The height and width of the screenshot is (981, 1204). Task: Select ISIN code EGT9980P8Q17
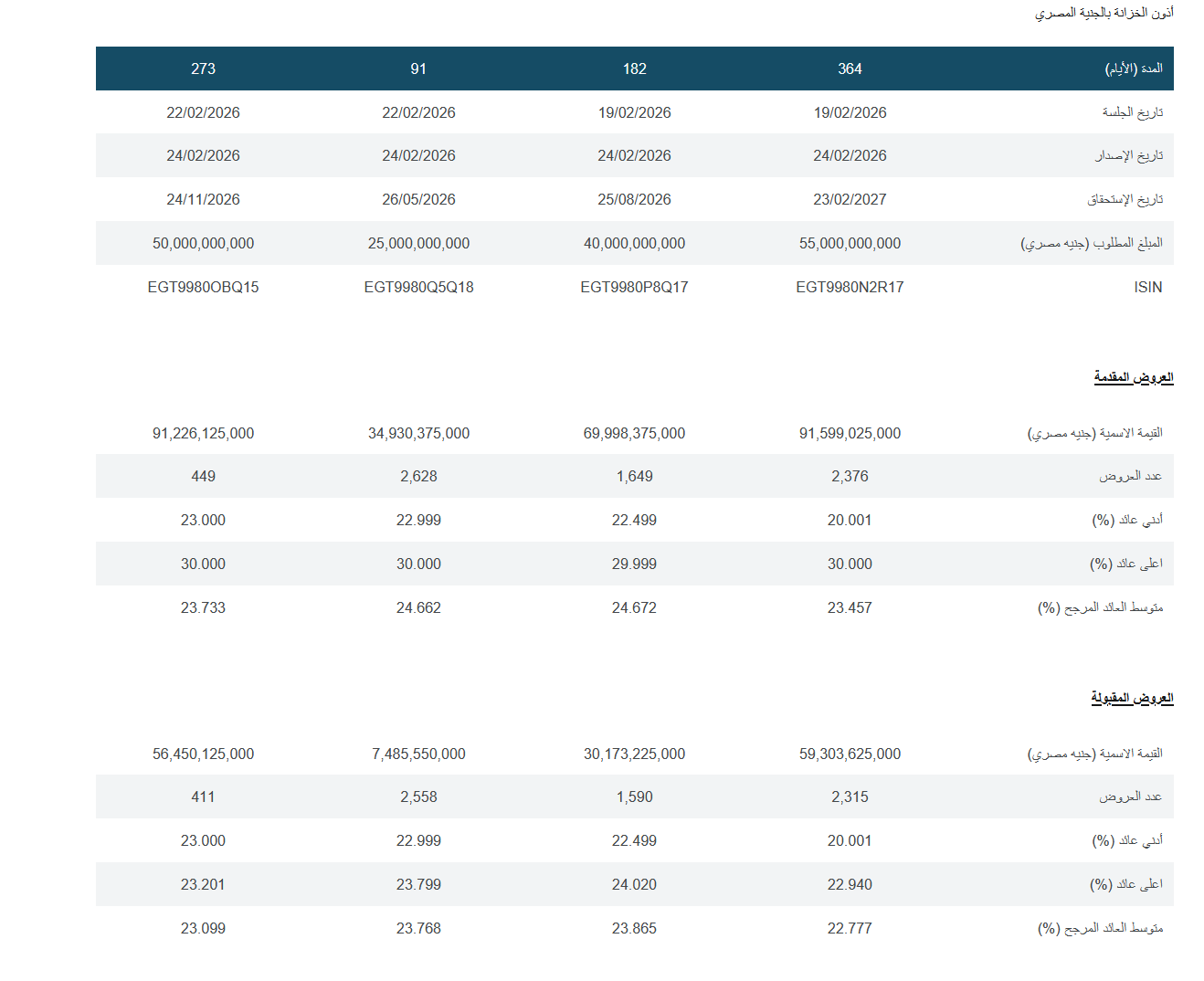[x=634, y=287]
